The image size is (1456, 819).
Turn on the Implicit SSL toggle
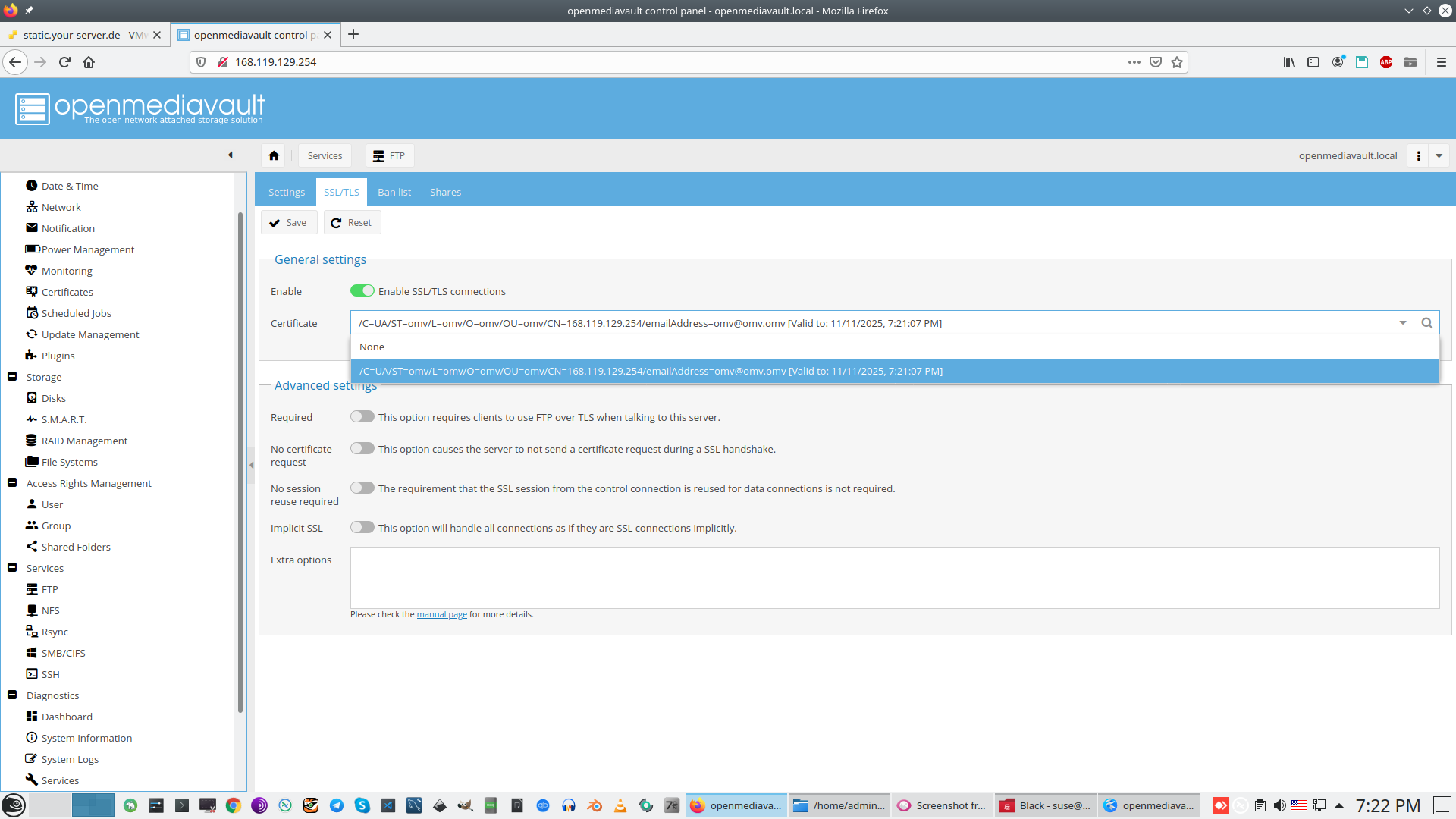click(362, 528)
